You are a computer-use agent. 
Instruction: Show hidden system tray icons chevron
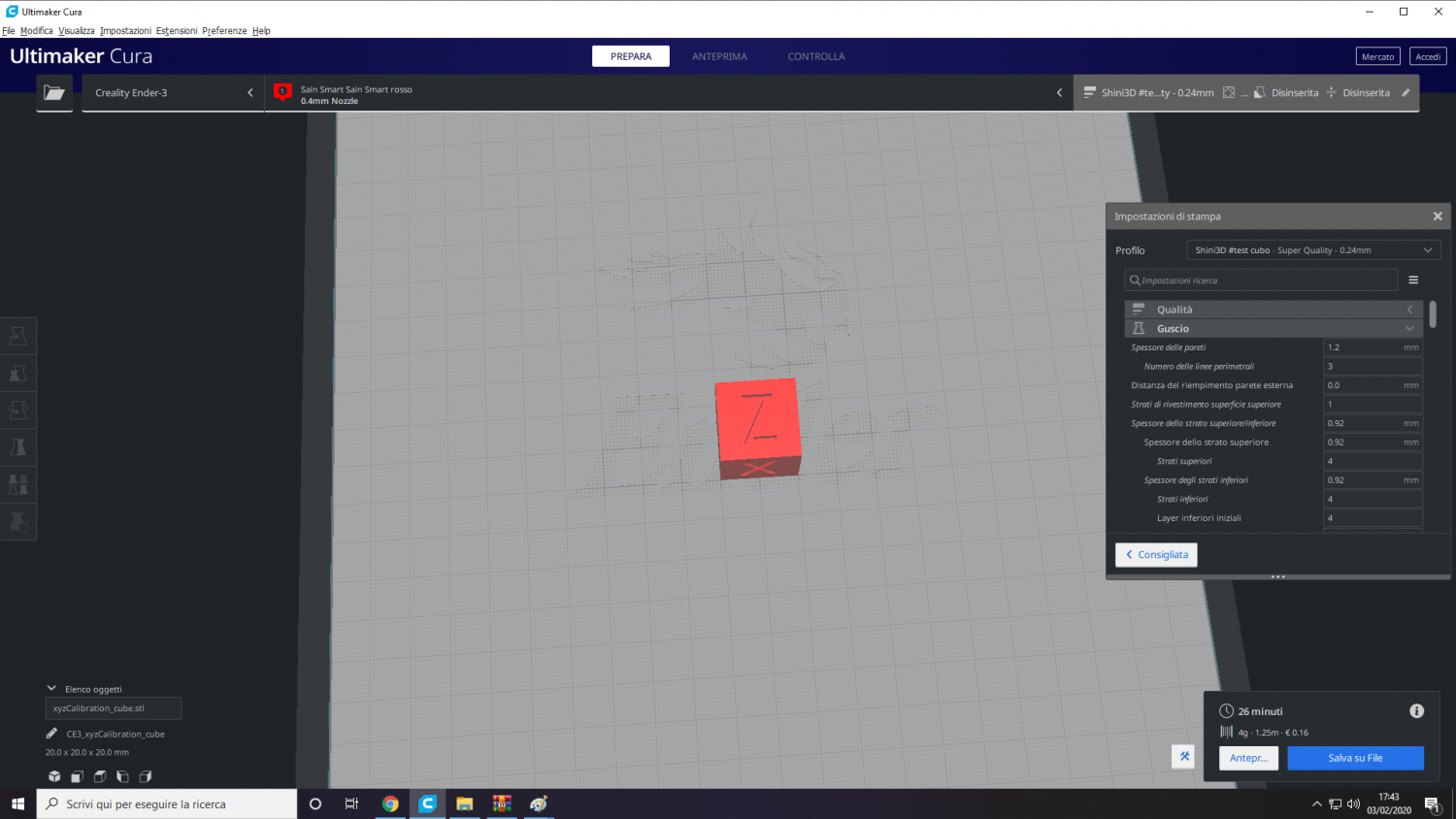1316,803
